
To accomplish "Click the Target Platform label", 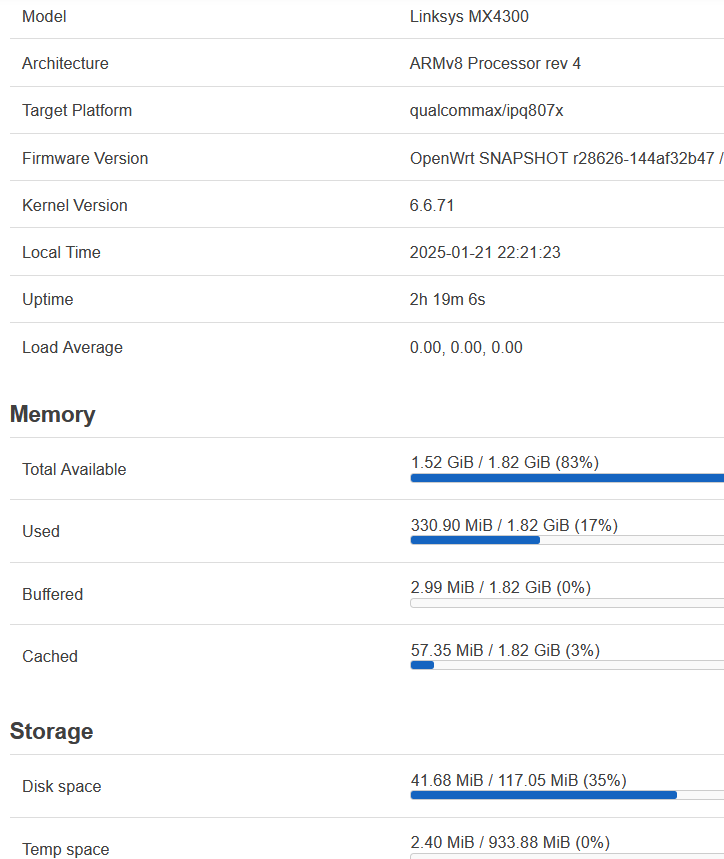I will (x=77, y=111).
